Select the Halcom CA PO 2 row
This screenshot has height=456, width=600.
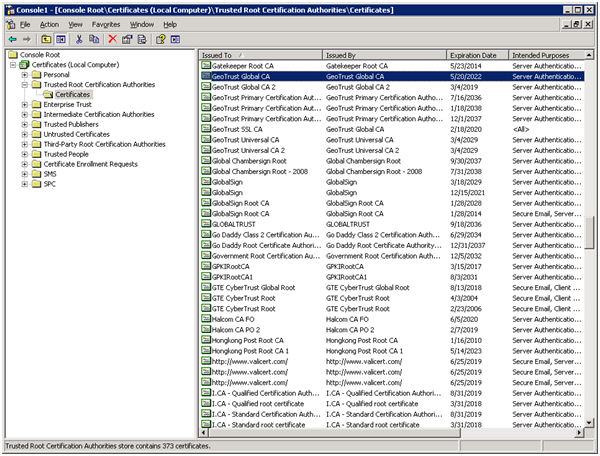tap(392, 329)
